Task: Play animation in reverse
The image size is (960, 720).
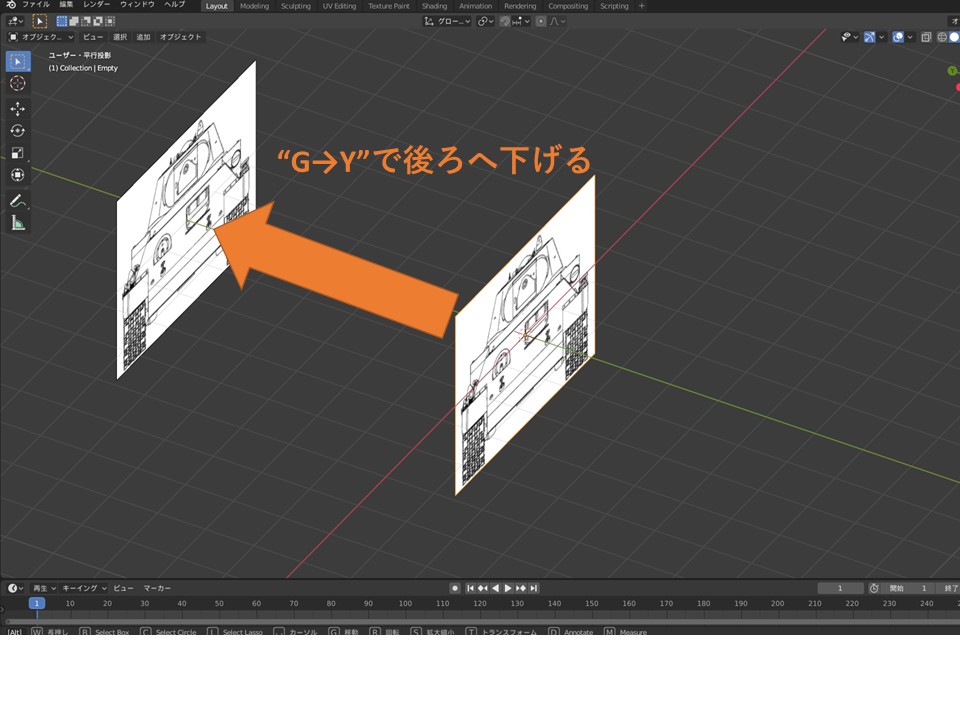Action: (x=495, y=588)
